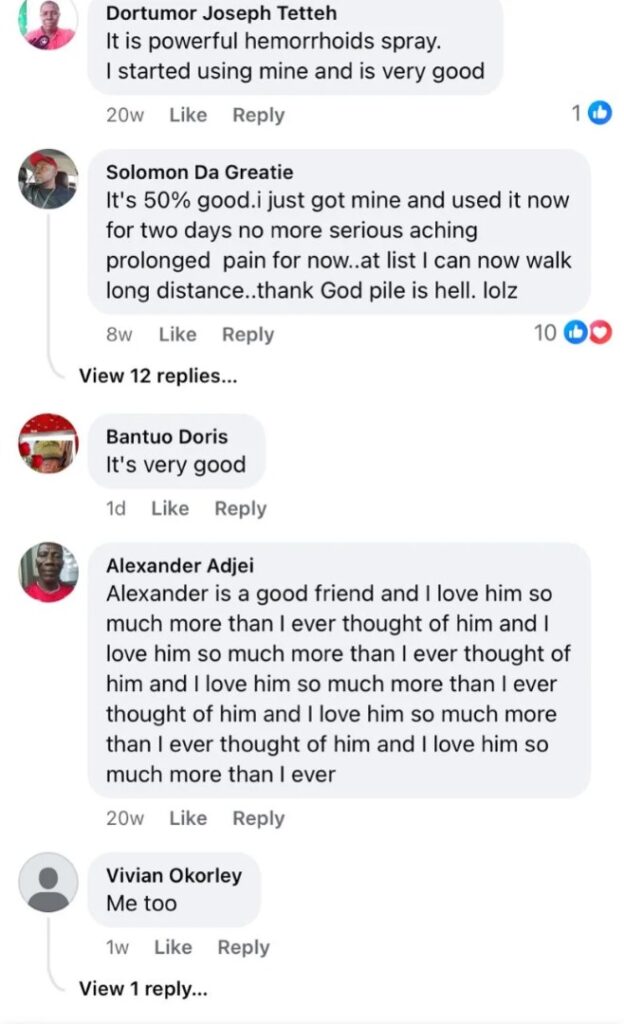Expand View 1 reply under Vivian's comment
Viewport: 624px width, 1024px height.
coord(143,988)
